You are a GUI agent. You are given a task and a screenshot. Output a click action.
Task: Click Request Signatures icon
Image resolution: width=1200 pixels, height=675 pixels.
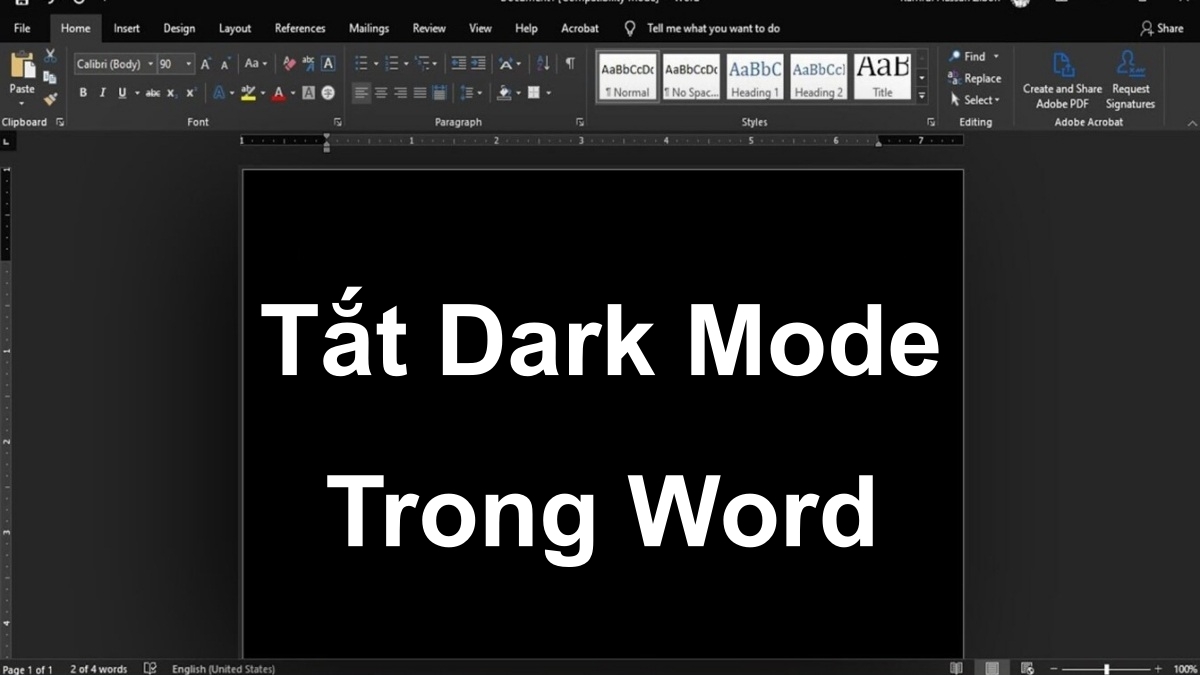(x=1130, y=80)
